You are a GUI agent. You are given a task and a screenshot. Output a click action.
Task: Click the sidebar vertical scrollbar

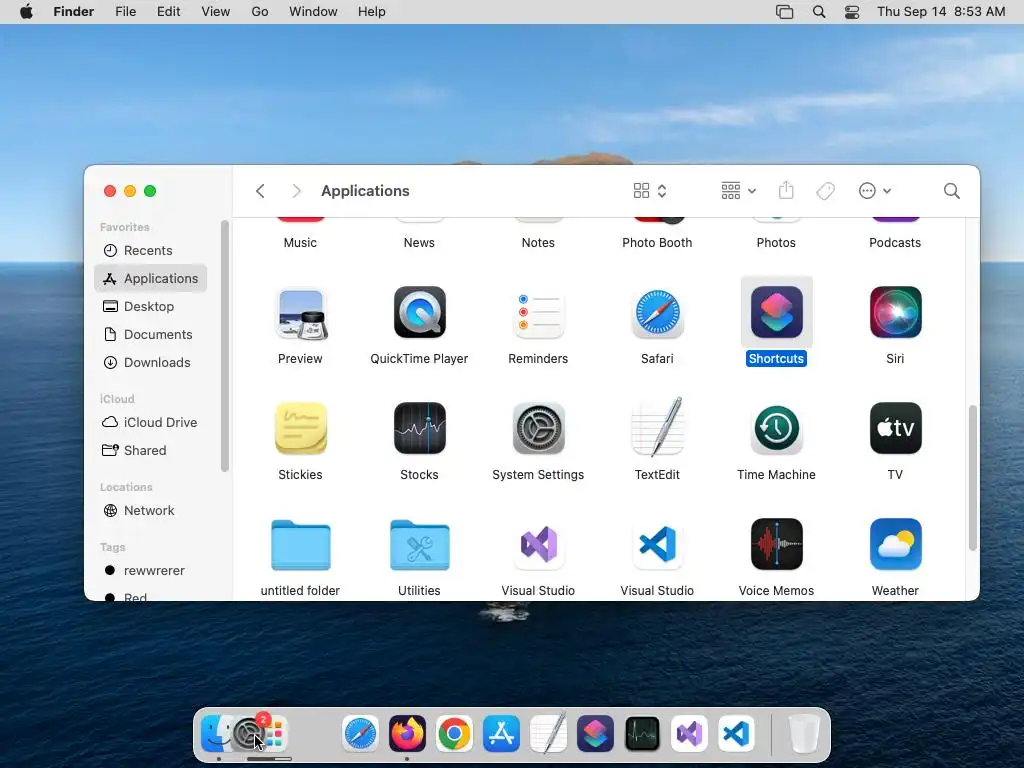coord(225,345)
